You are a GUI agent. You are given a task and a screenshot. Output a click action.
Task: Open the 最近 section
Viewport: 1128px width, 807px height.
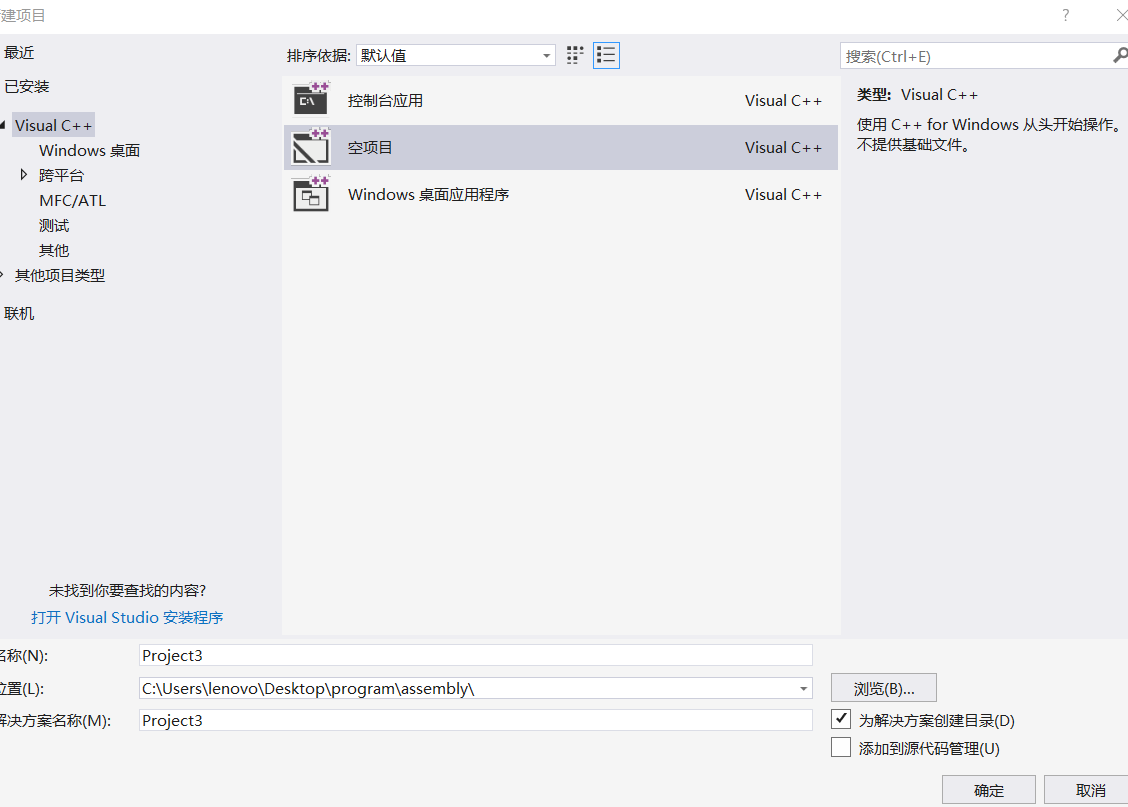[x=19, y=53]
